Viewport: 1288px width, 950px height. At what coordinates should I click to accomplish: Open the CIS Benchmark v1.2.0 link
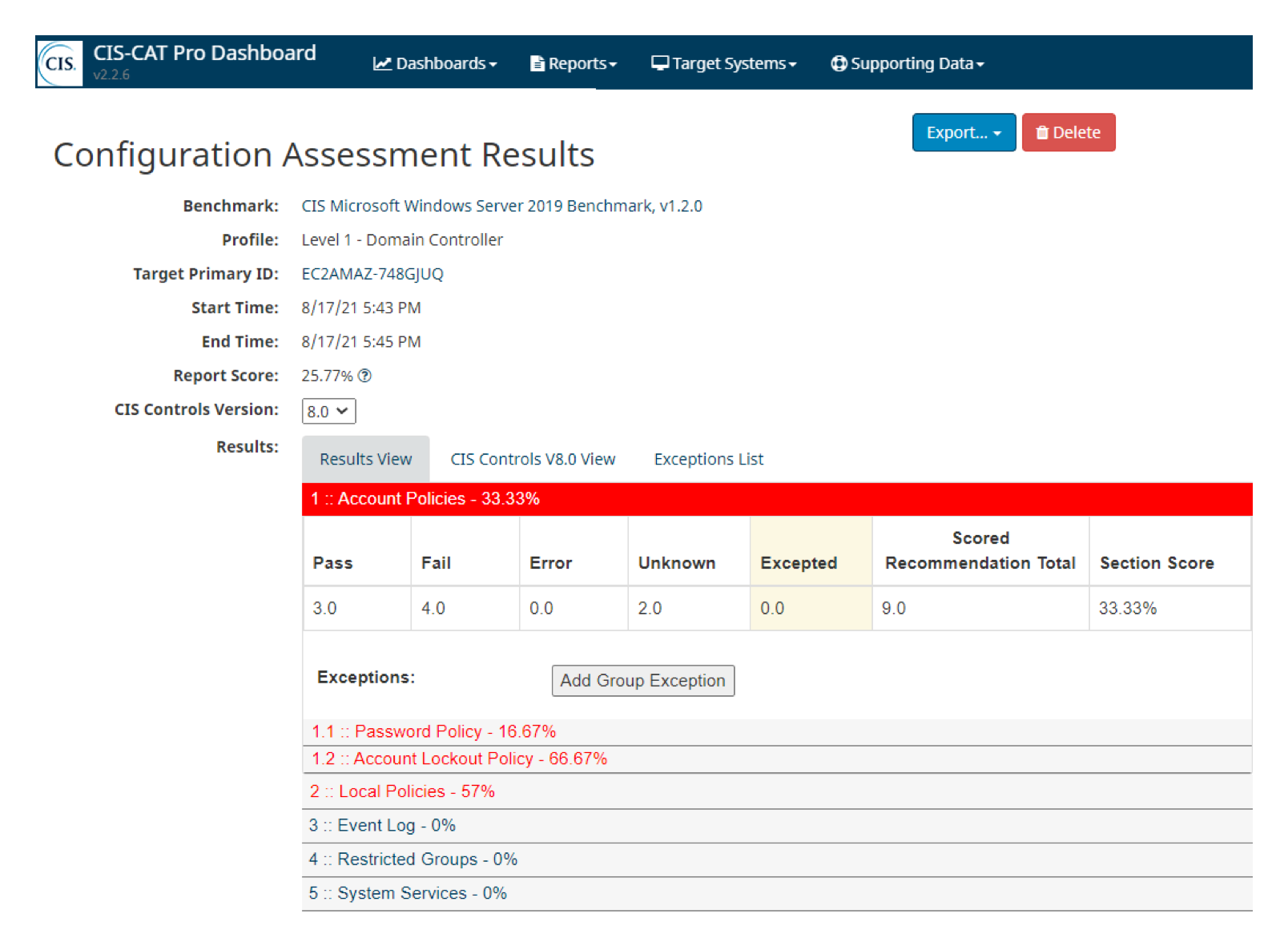point(501,206)
